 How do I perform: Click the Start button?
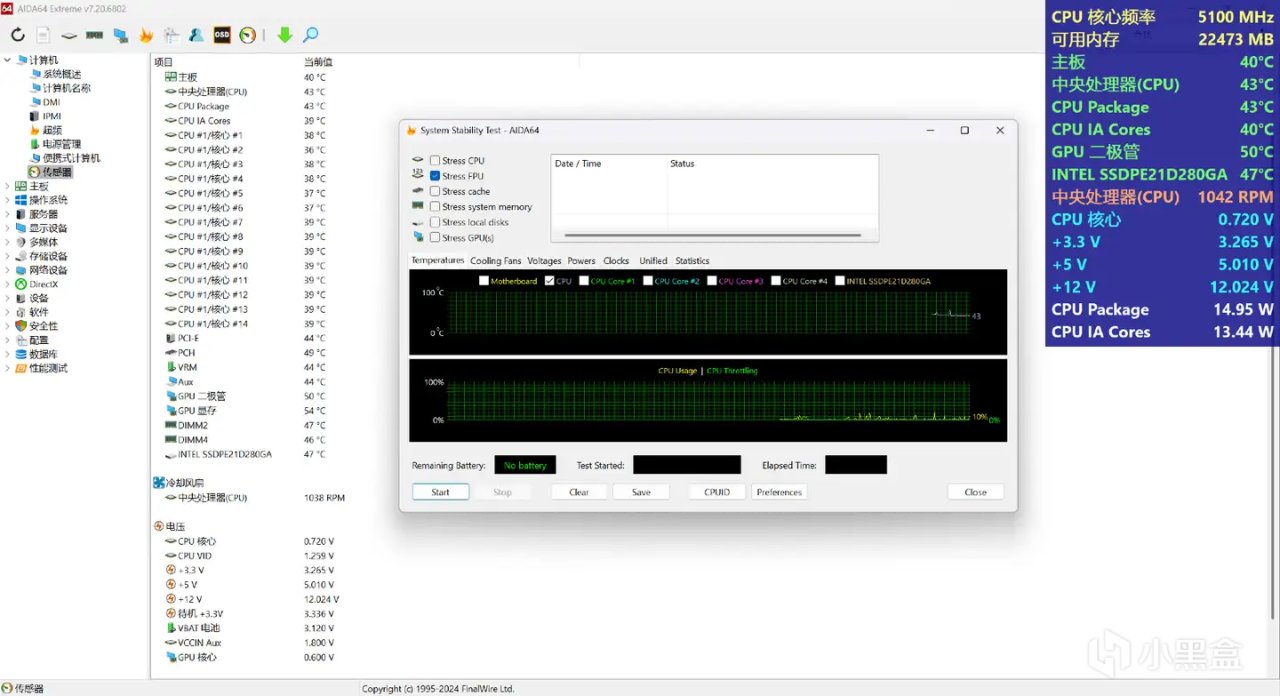(x=440, y=492)
